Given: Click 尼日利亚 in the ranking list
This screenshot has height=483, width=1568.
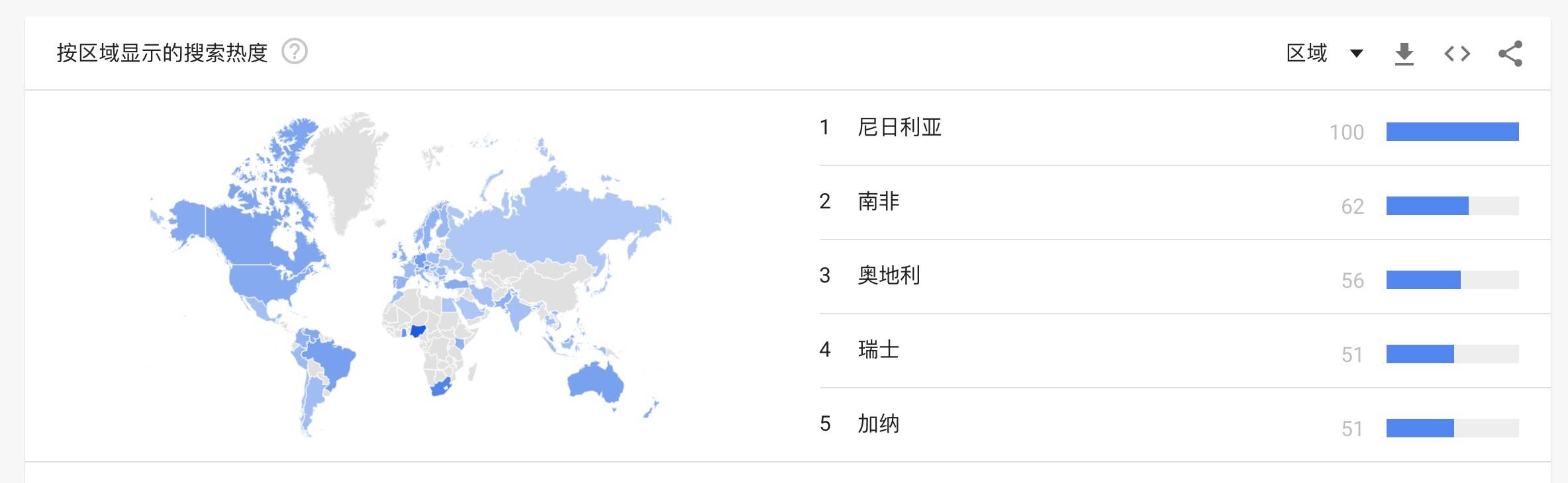Looking at the screenshot, I should click(x=899, y=127).
